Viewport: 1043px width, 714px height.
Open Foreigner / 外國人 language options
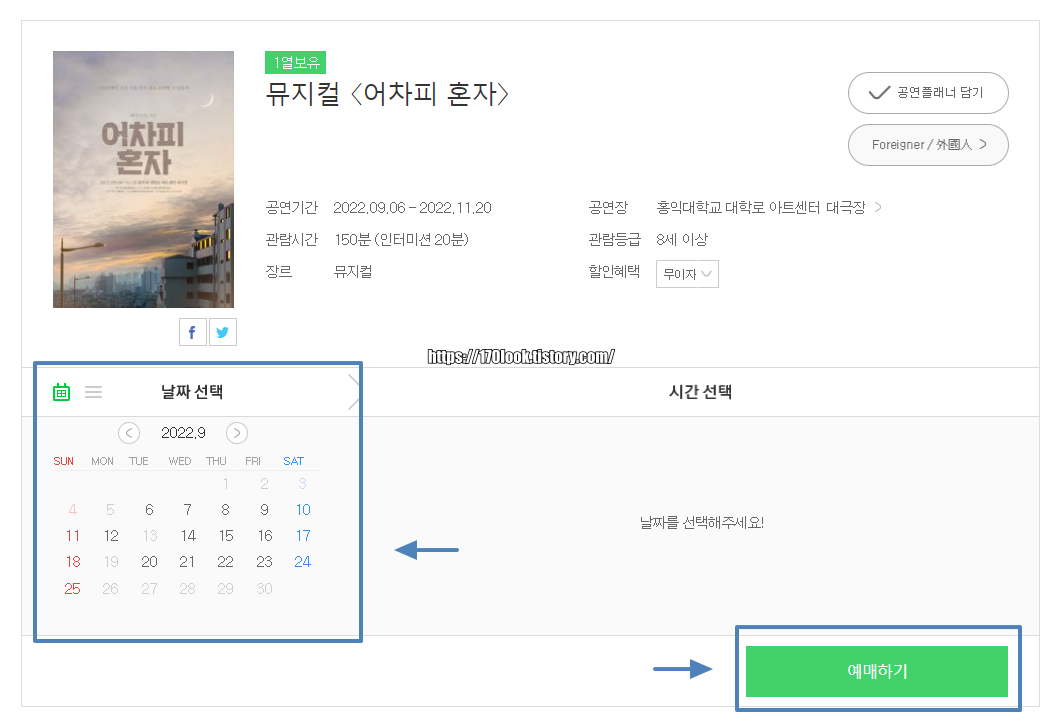pyautogui.click(x=927, y=144)
